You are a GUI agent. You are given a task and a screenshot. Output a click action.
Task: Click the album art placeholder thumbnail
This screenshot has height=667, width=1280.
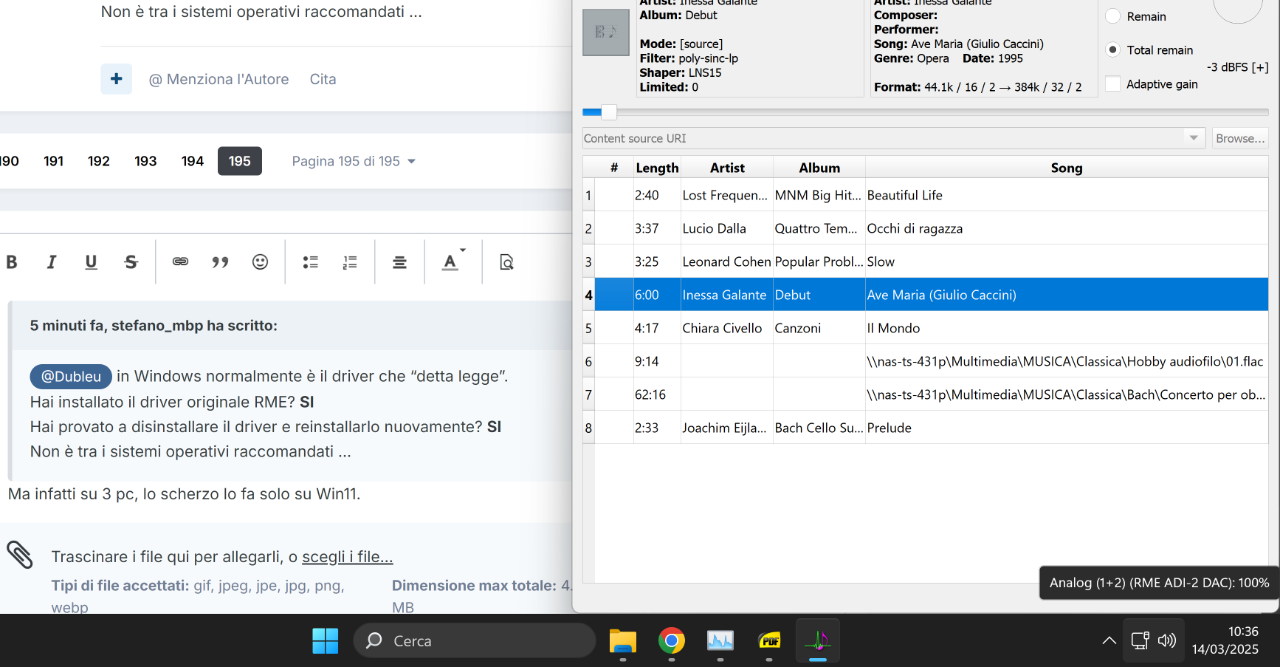(606, 32)
